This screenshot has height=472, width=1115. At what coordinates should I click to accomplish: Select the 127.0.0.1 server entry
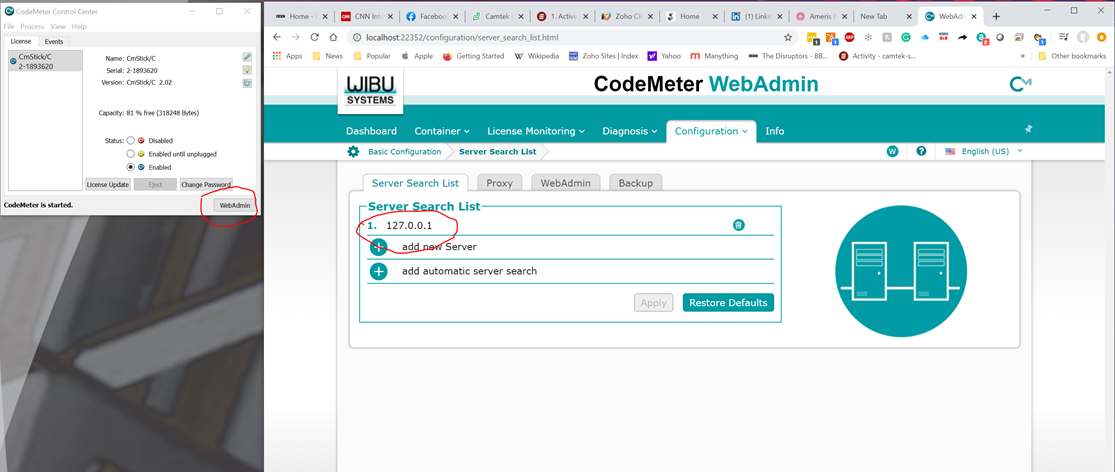click(x=409, y=225)
